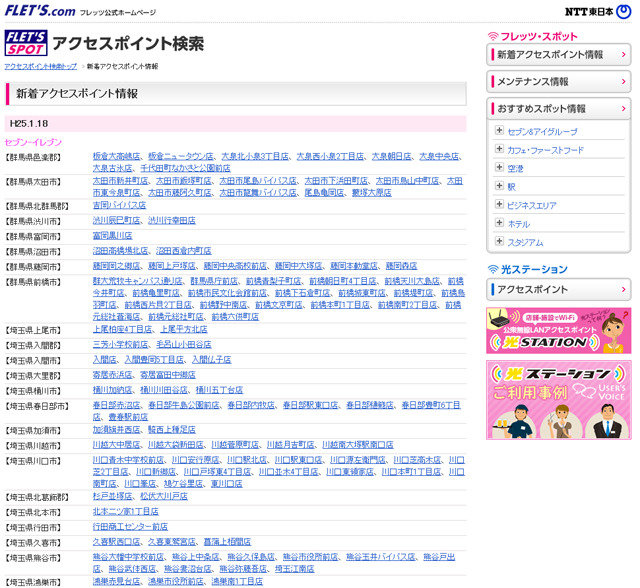
Task: Open 藤岡中央高校前店 link
Action: pos(236,266)
